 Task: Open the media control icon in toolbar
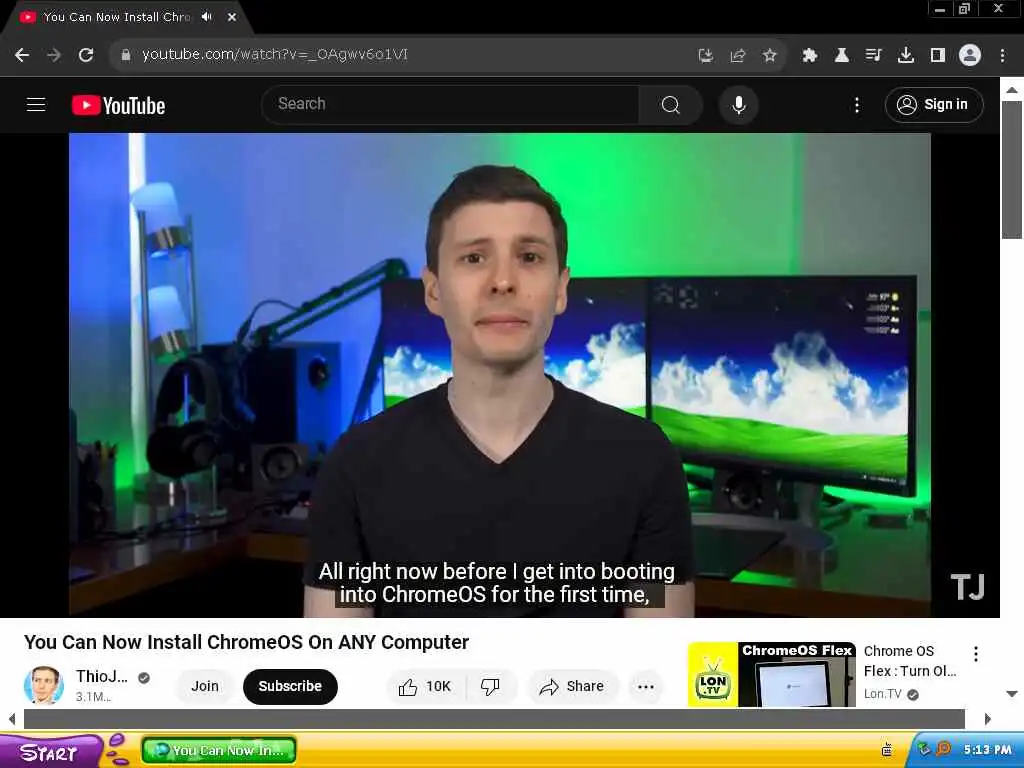pos(873,56)
